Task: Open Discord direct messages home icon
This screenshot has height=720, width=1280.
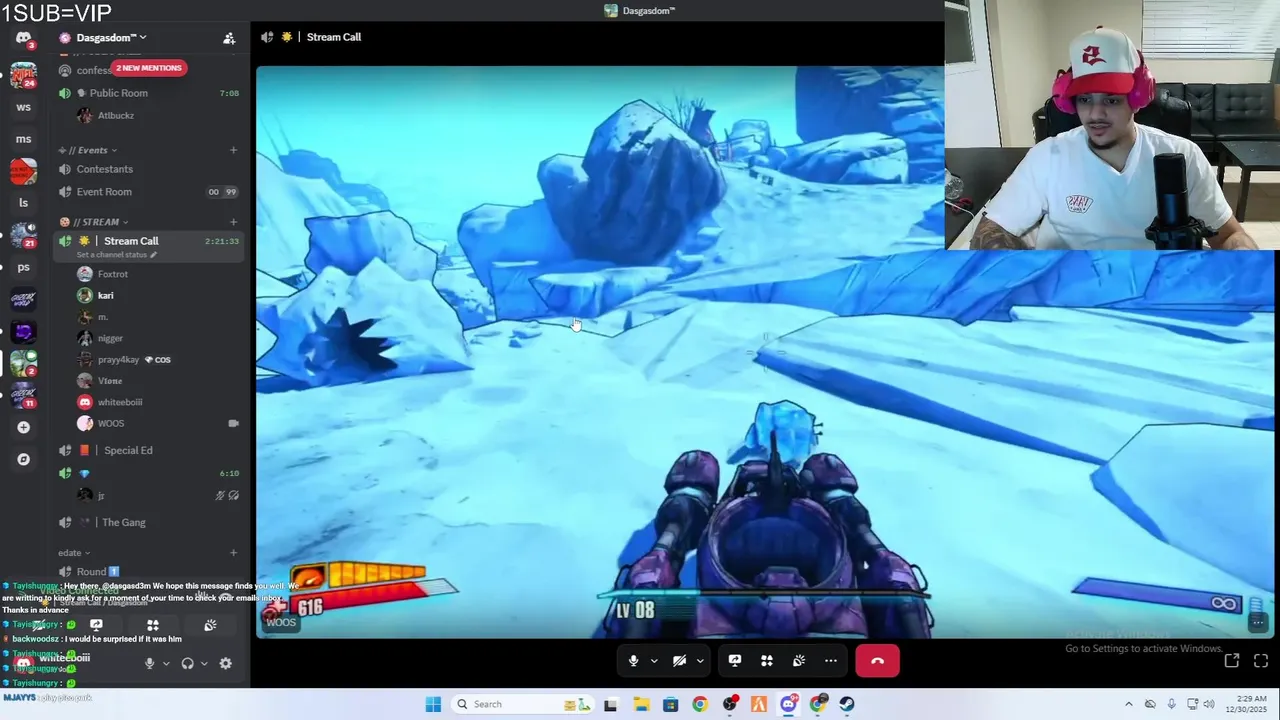Action: pos(23,38)
